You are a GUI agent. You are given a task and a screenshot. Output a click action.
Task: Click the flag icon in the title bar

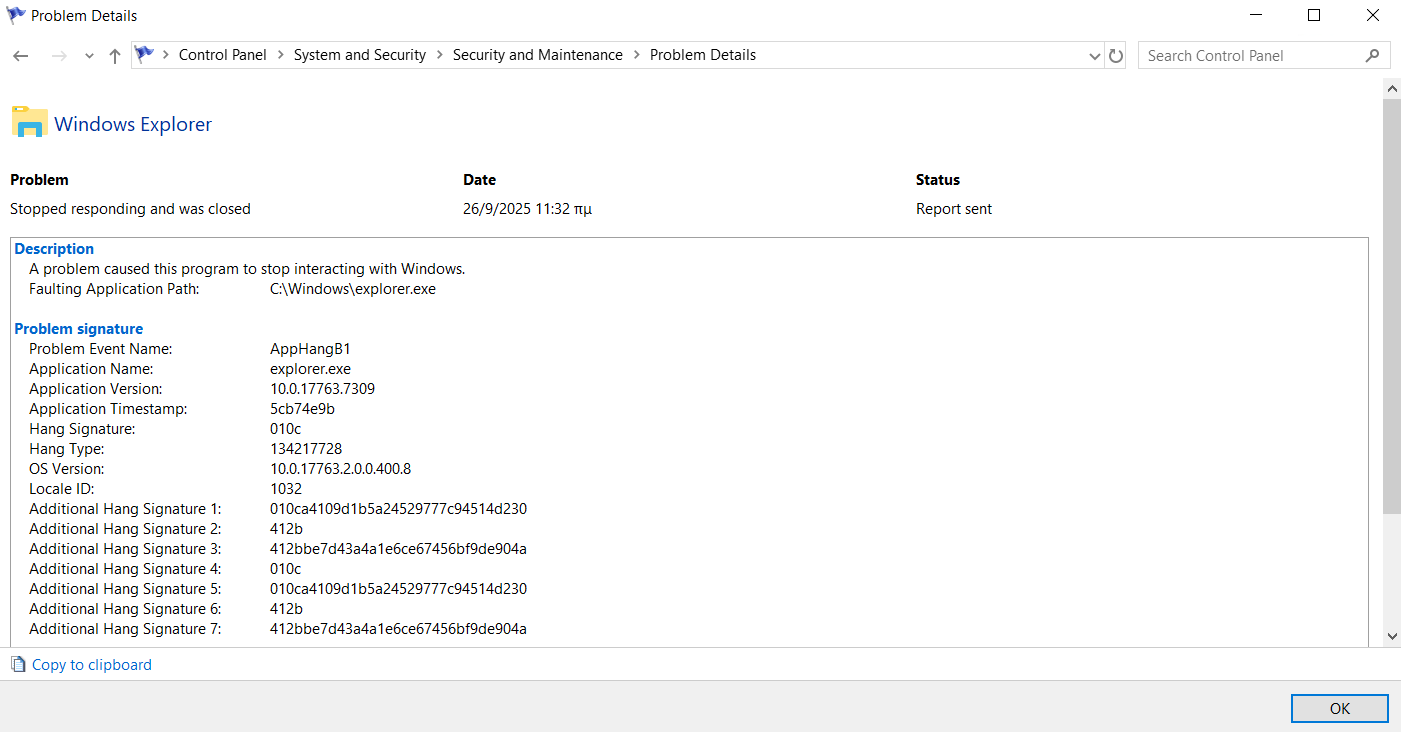click(x=15, y=16)
